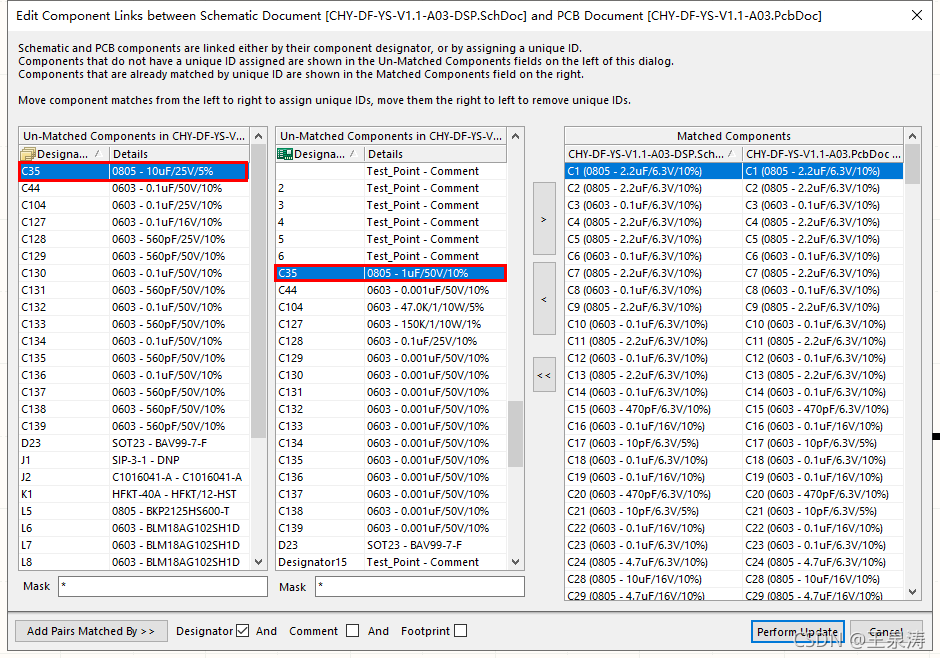Click the schematic document icon in left list header

point(28,154)
